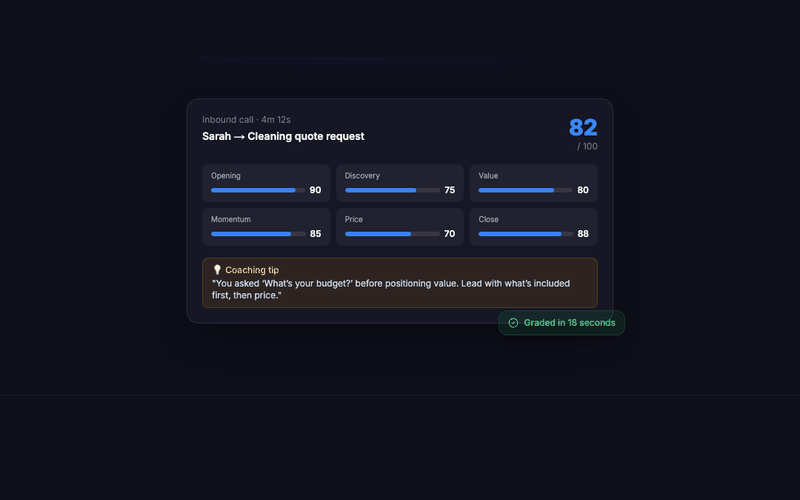The height and width of the screenshot is (500, 800).
Task: Click the Price score number 70
Action: (449, 234)
